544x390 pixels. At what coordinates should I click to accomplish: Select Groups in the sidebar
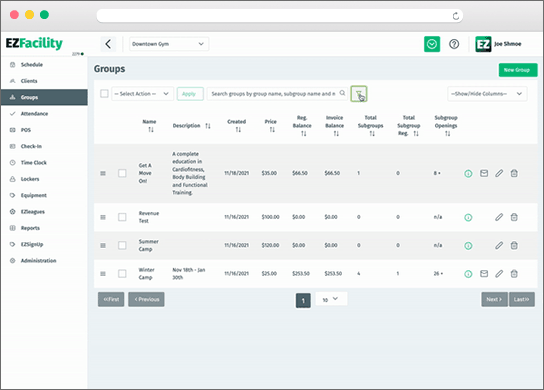coord(44,97)
